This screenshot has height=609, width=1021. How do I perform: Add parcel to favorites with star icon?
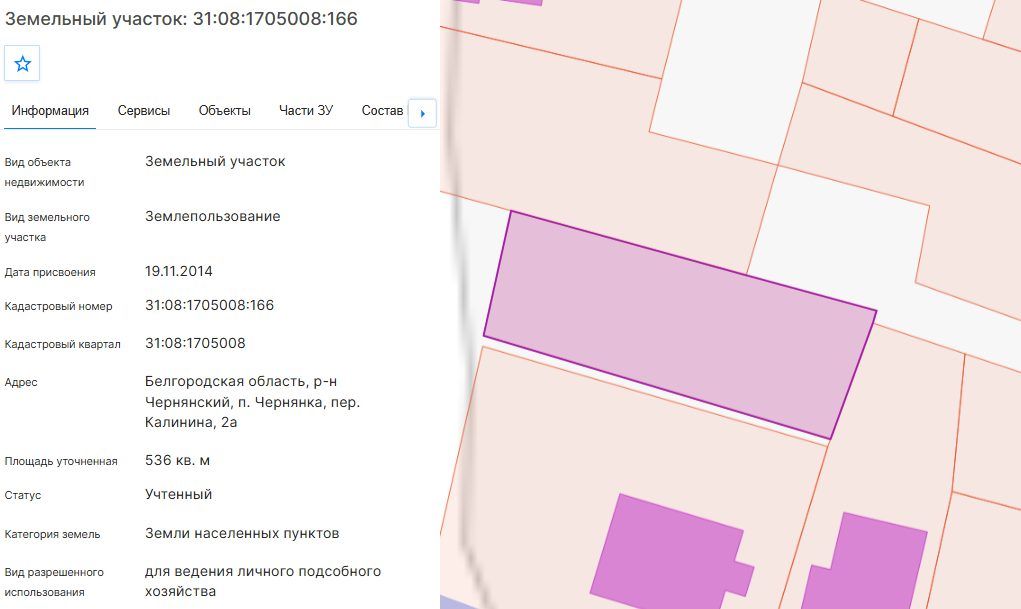22,63
